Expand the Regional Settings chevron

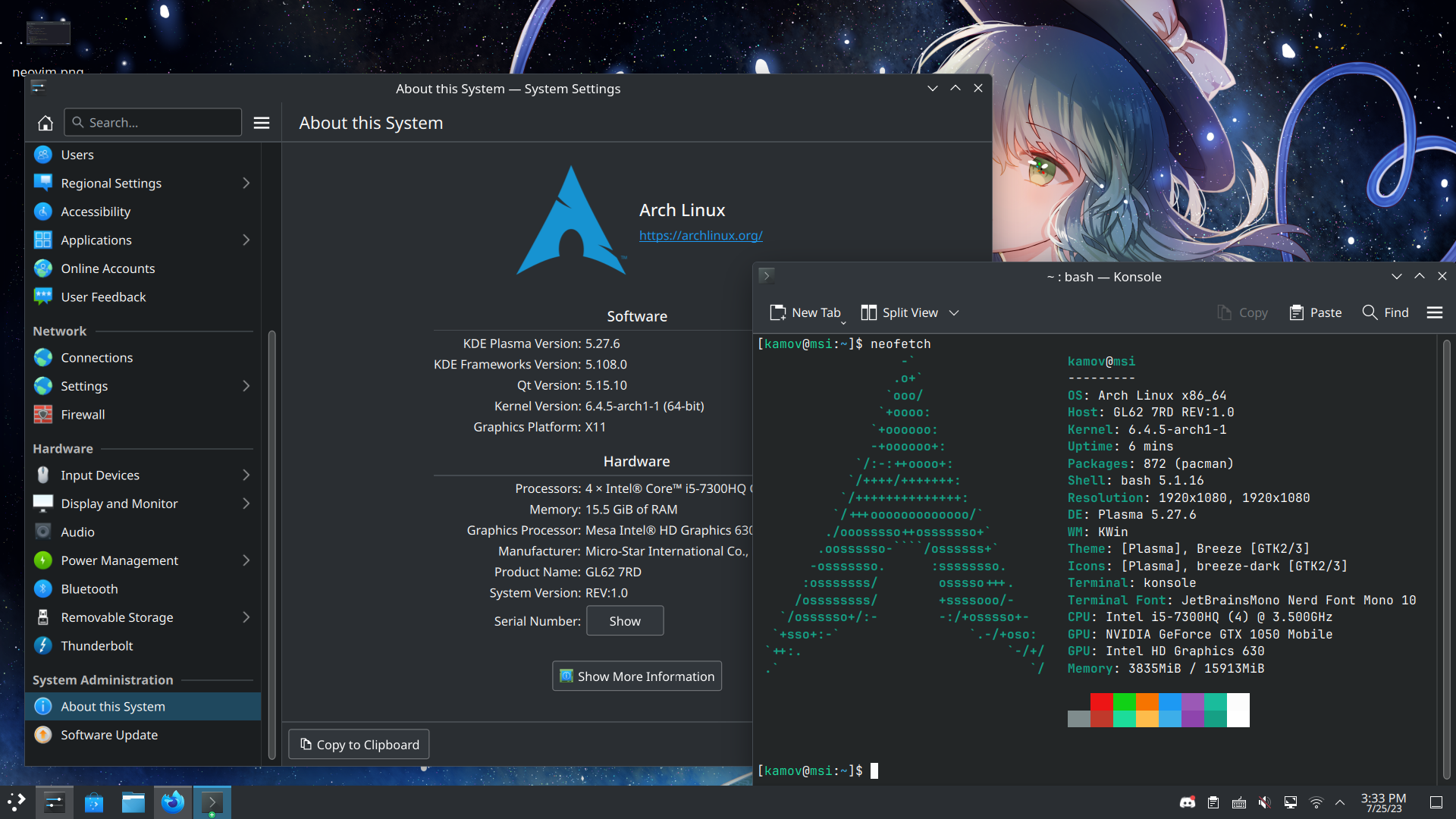[246, 184]
